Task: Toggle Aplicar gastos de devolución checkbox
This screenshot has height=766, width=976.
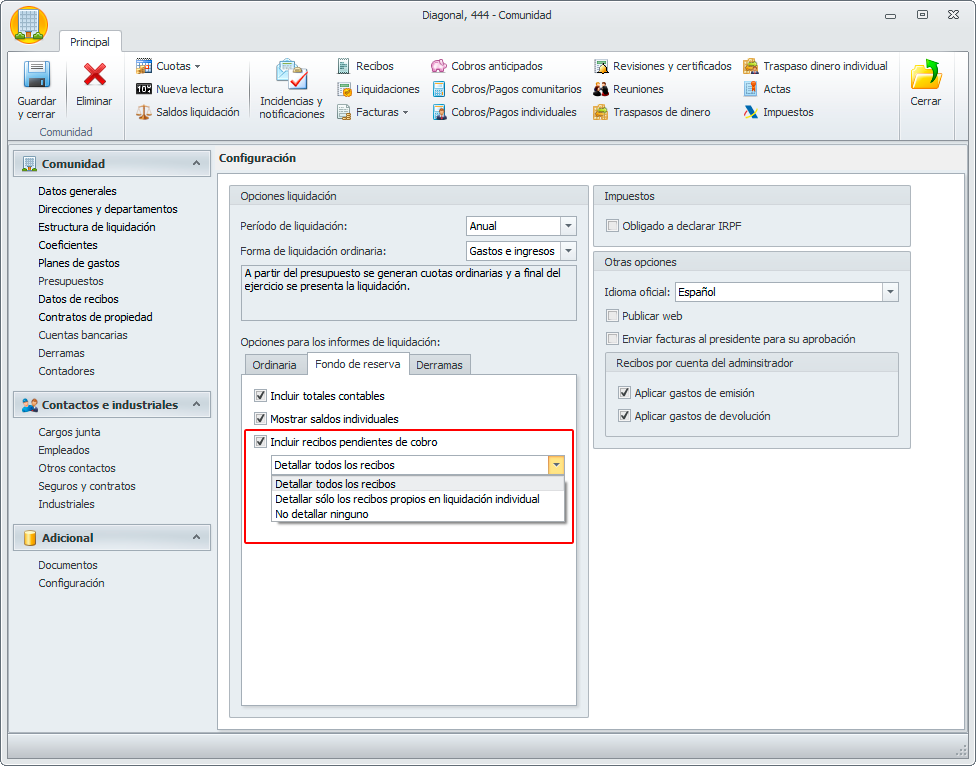Action: (624, 415)
